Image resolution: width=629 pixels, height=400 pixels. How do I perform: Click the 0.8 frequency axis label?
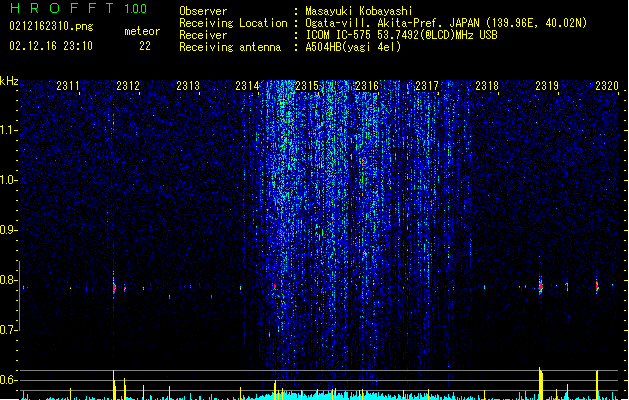click(8, 280)
